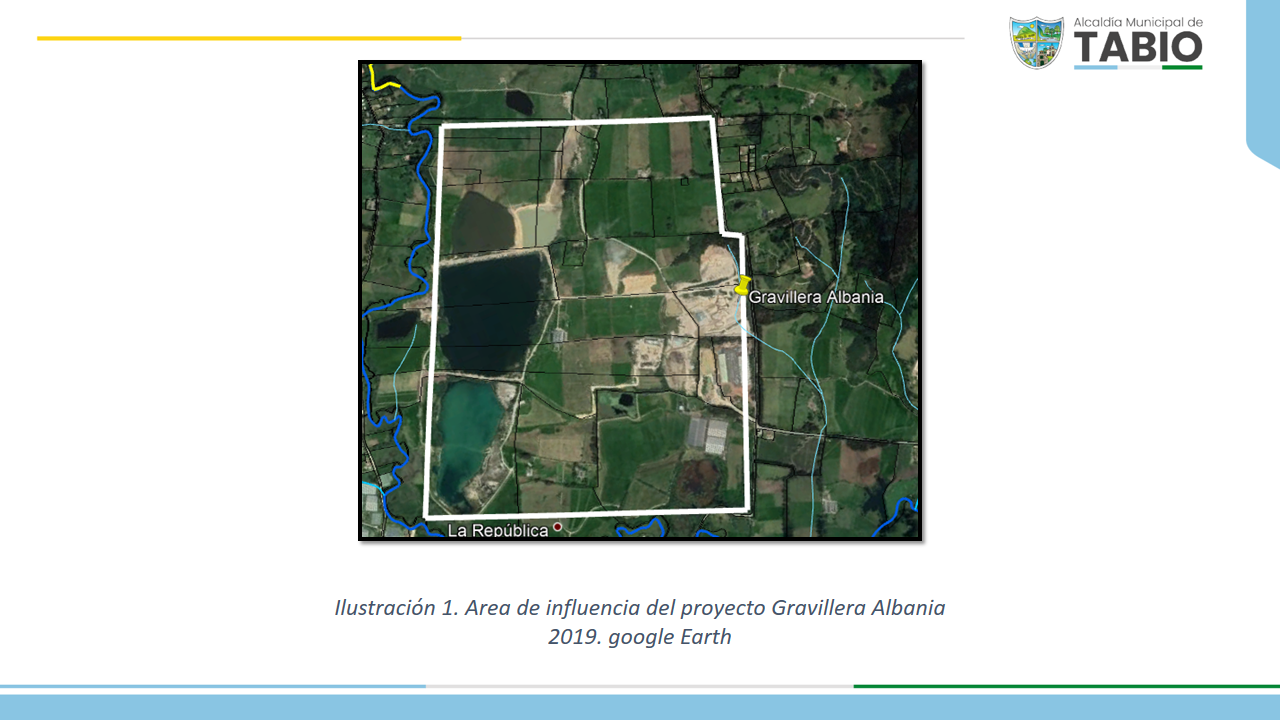Click the large dark lake on the map
This screenshot has height=720, width=1280.
pos(492,312)
